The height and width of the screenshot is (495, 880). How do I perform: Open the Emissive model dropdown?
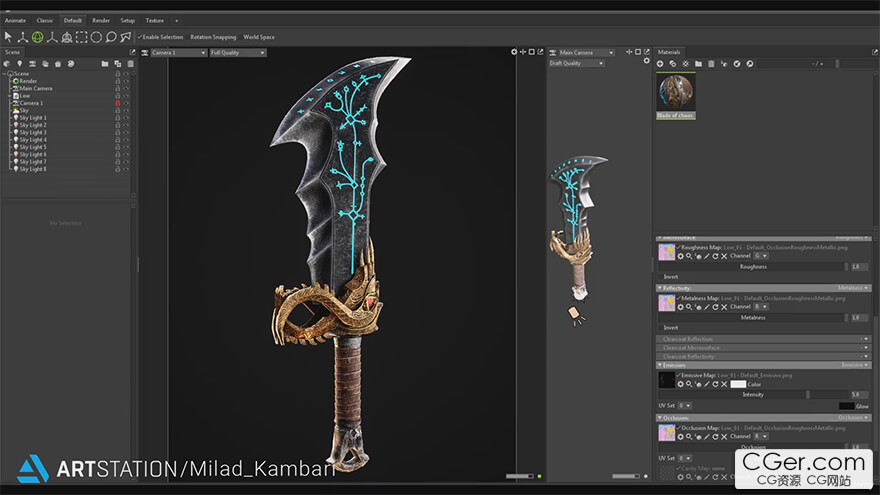click(855, 365)
